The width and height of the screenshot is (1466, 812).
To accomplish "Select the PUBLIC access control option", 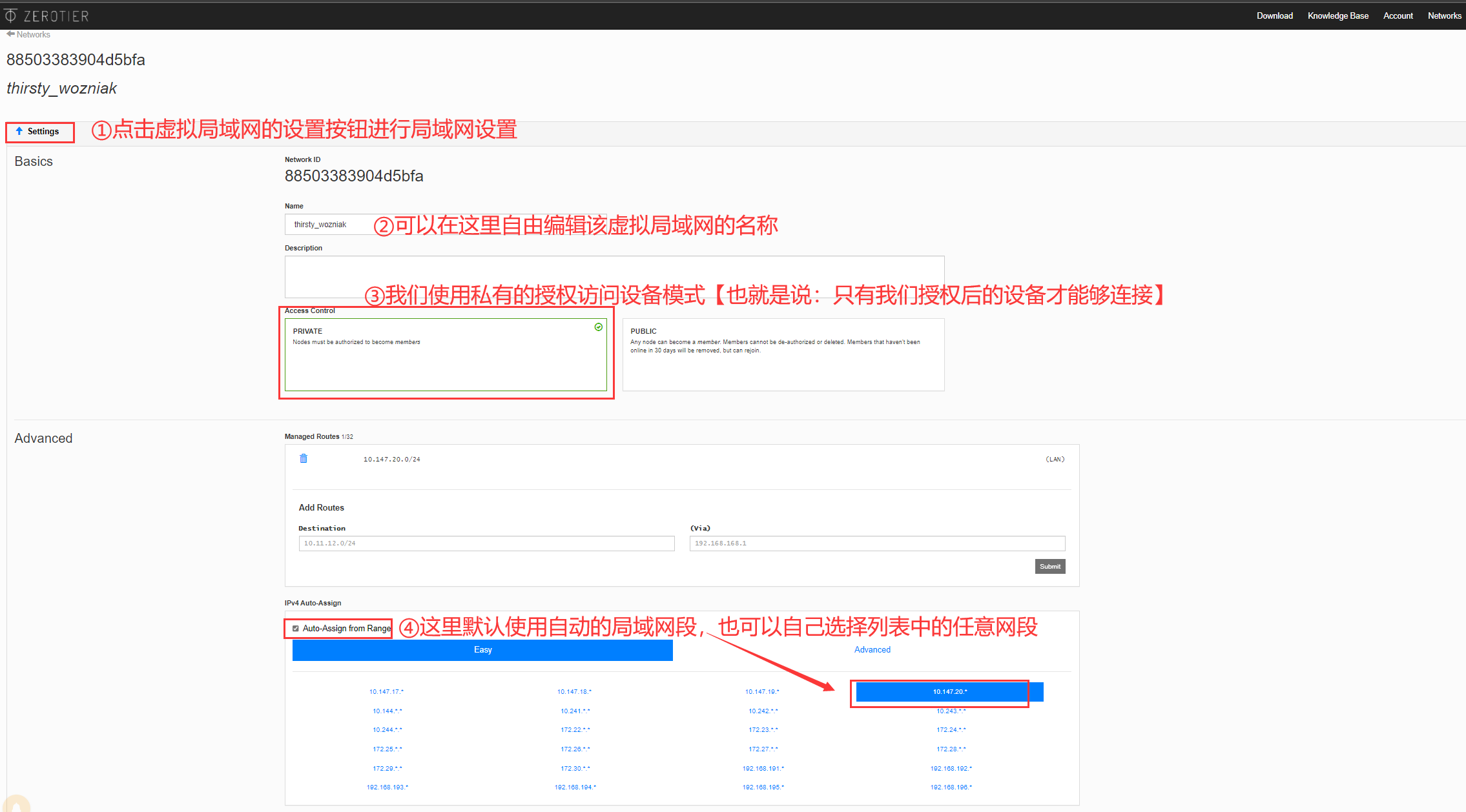I will click(783, 354).
